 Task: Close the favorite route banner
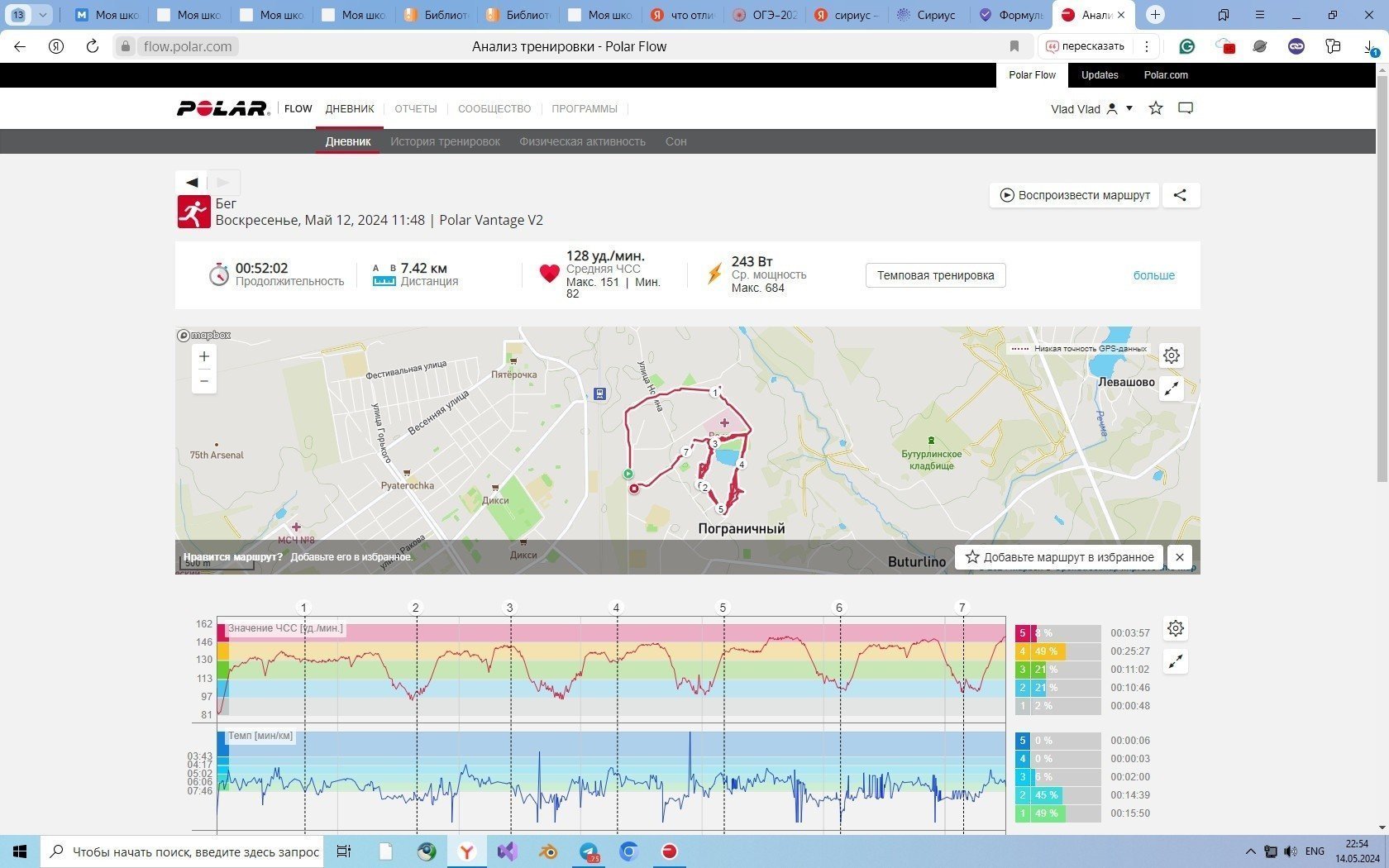(1180, 557)
